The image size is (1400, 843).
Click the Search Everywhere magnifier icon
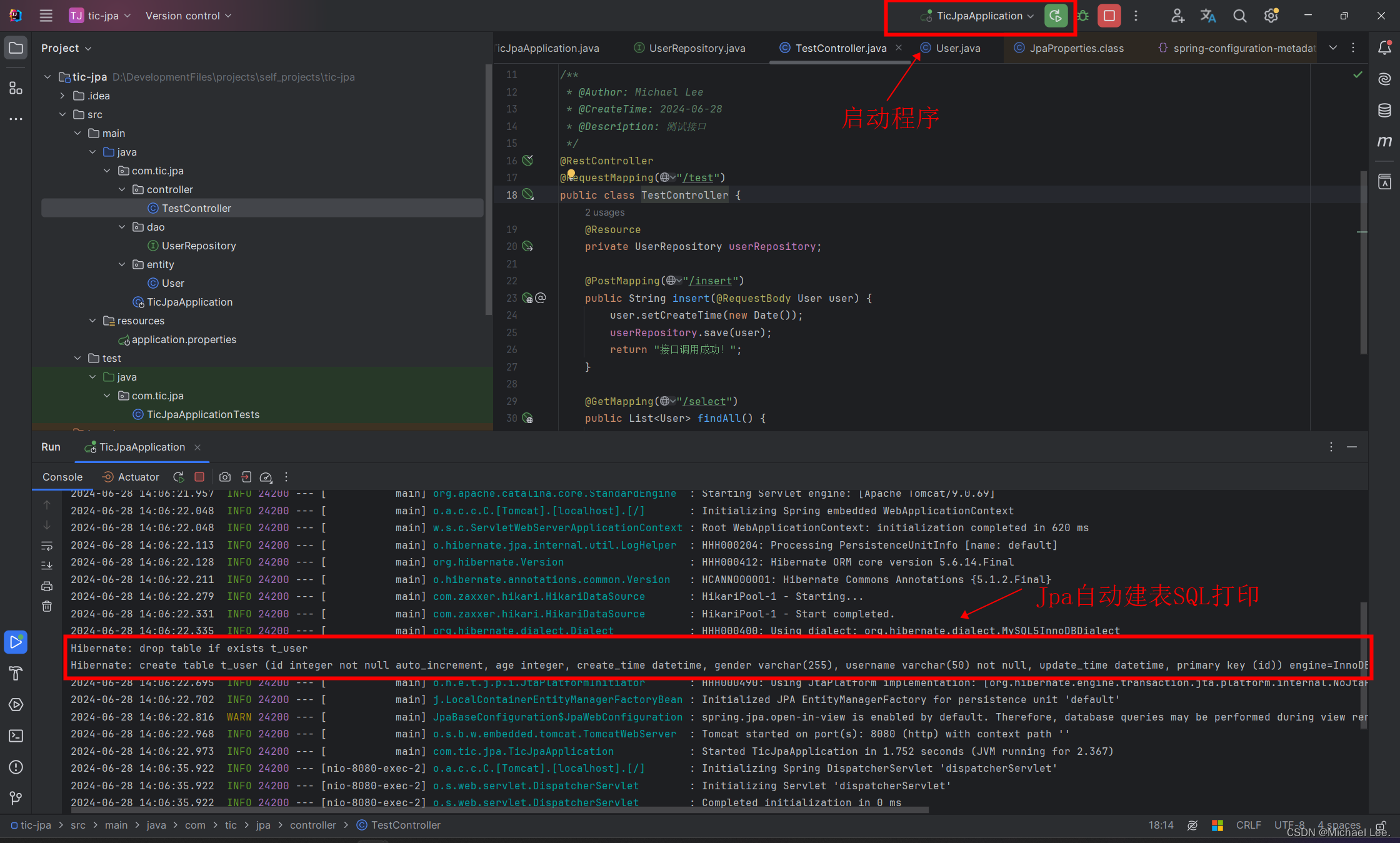[1239, 16]
